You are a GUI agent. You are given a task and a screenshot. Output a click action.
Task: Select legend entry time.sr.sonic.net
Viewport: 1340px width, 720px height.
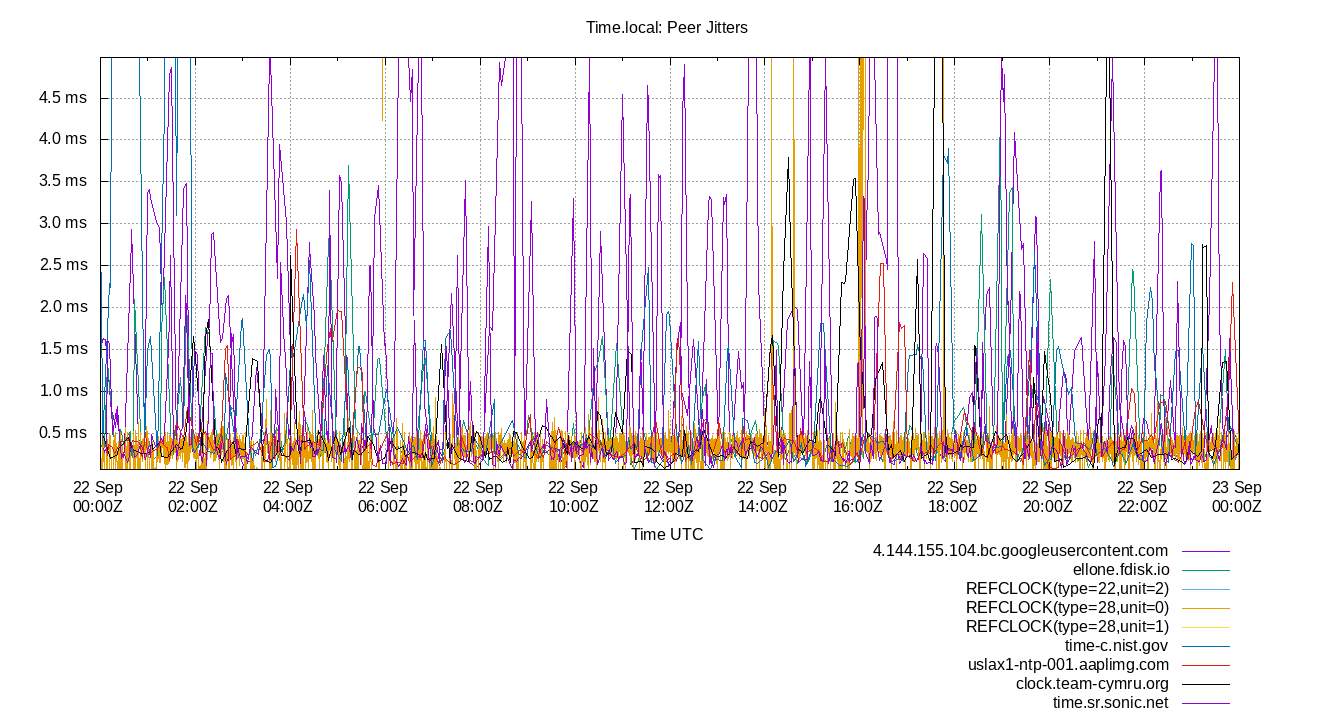click(1111, 703)
